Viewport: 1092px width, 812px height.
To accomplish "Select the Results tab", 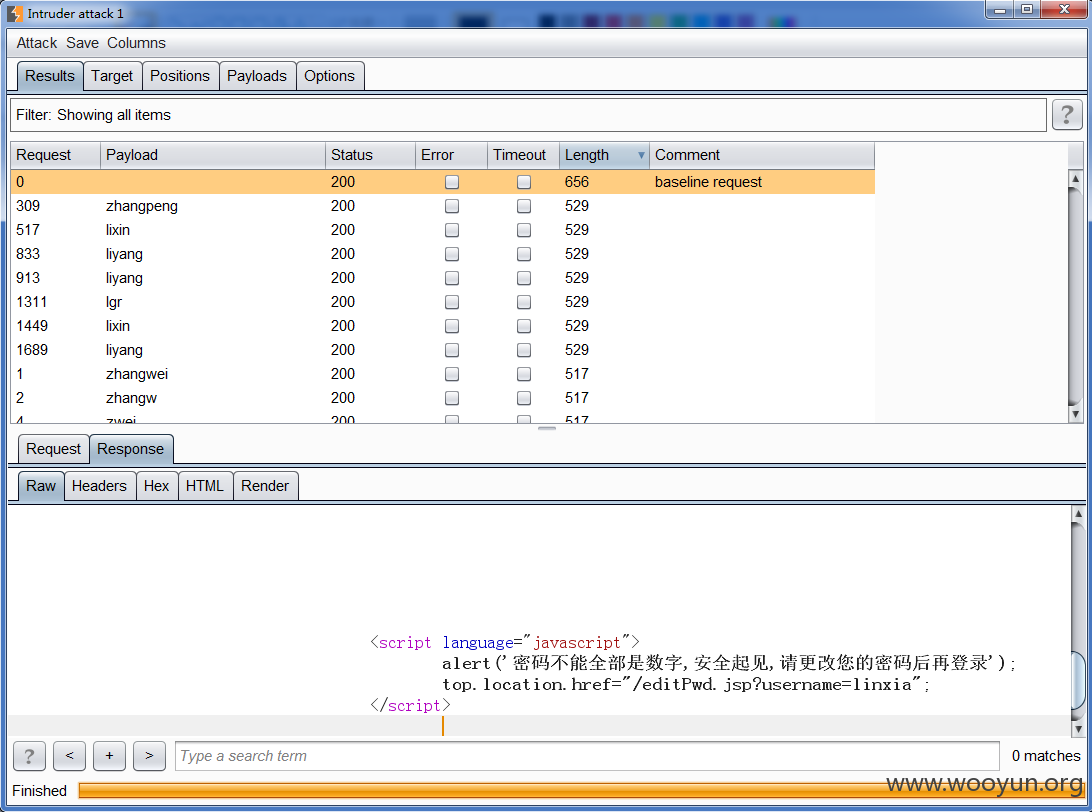I will point(49,76).
